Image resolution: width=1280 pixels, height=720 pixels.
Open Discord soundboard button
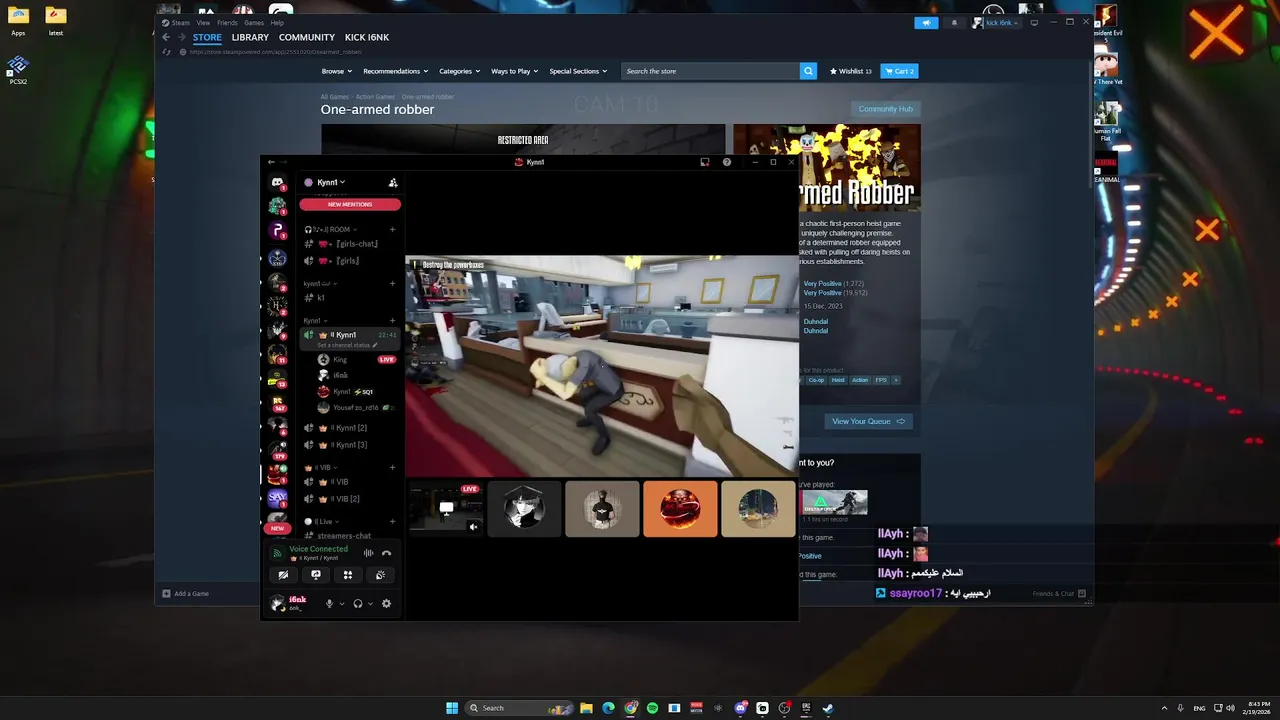coord(380,575)
